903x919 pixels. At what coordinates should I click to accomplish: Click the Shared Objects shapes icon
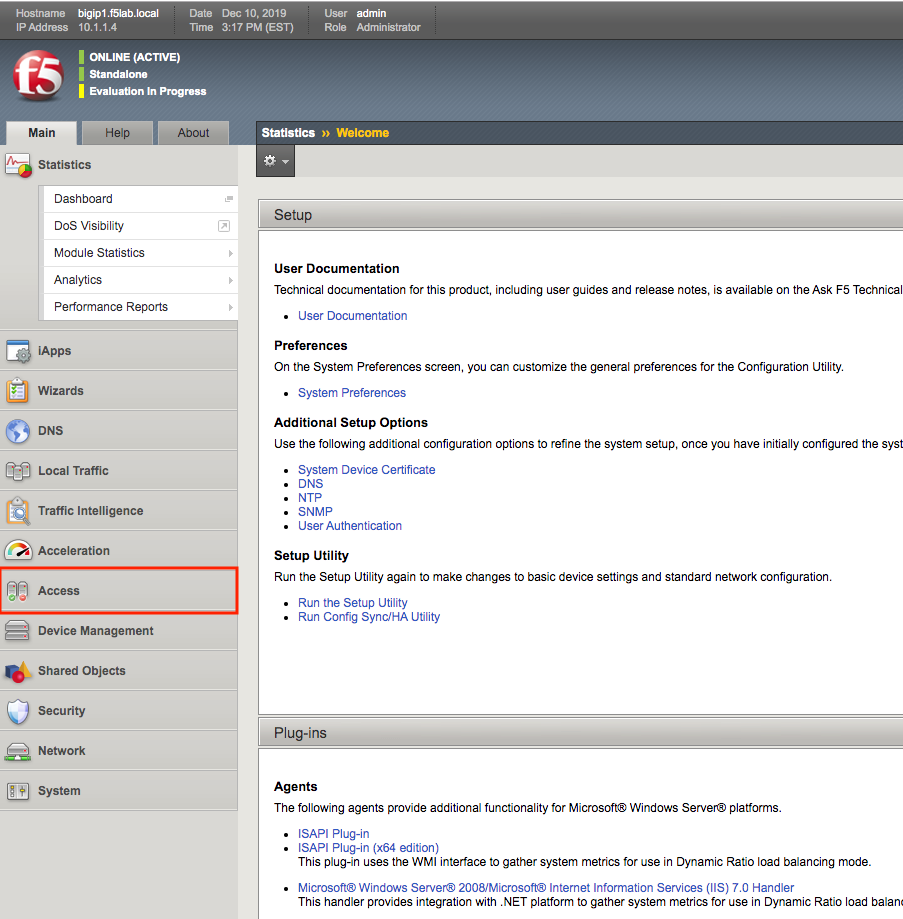click(18, 671)
